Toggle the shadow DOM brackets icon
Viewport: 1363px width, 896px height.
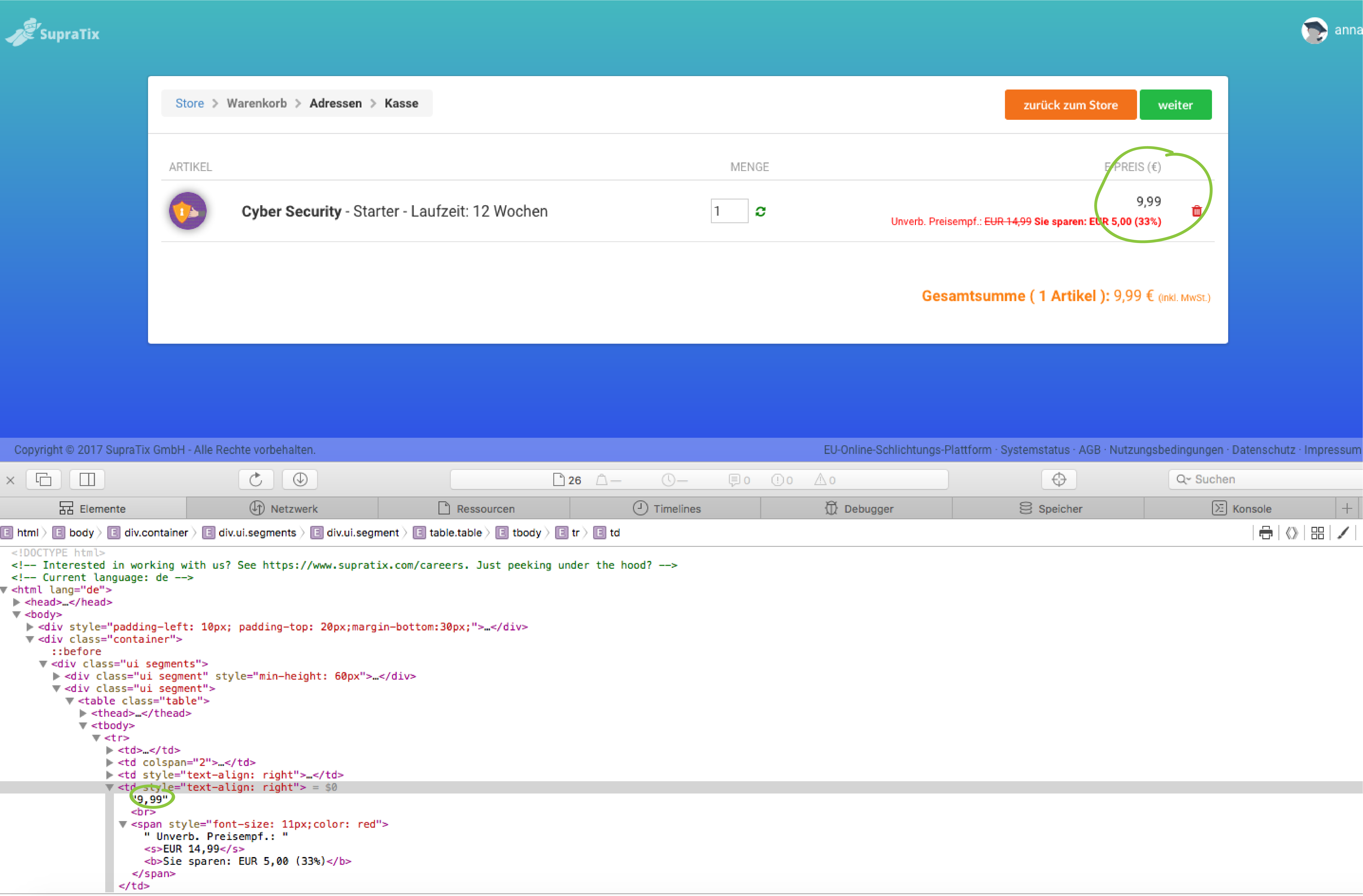[x=1291, y=532]
